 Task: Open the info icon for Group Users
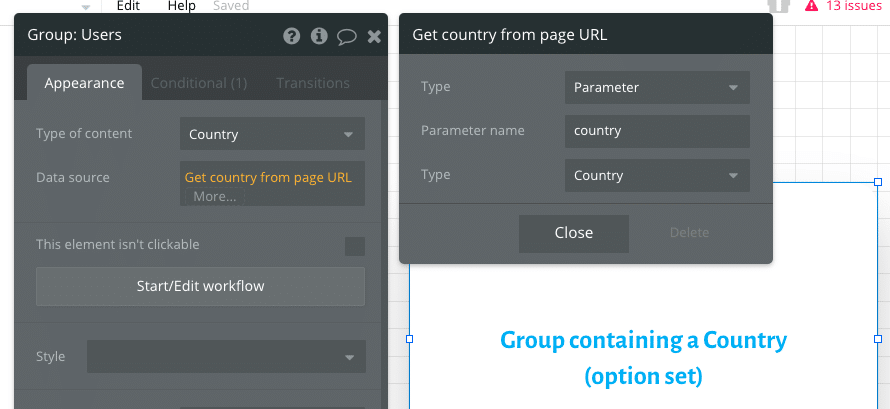click(x=319, y=37)
